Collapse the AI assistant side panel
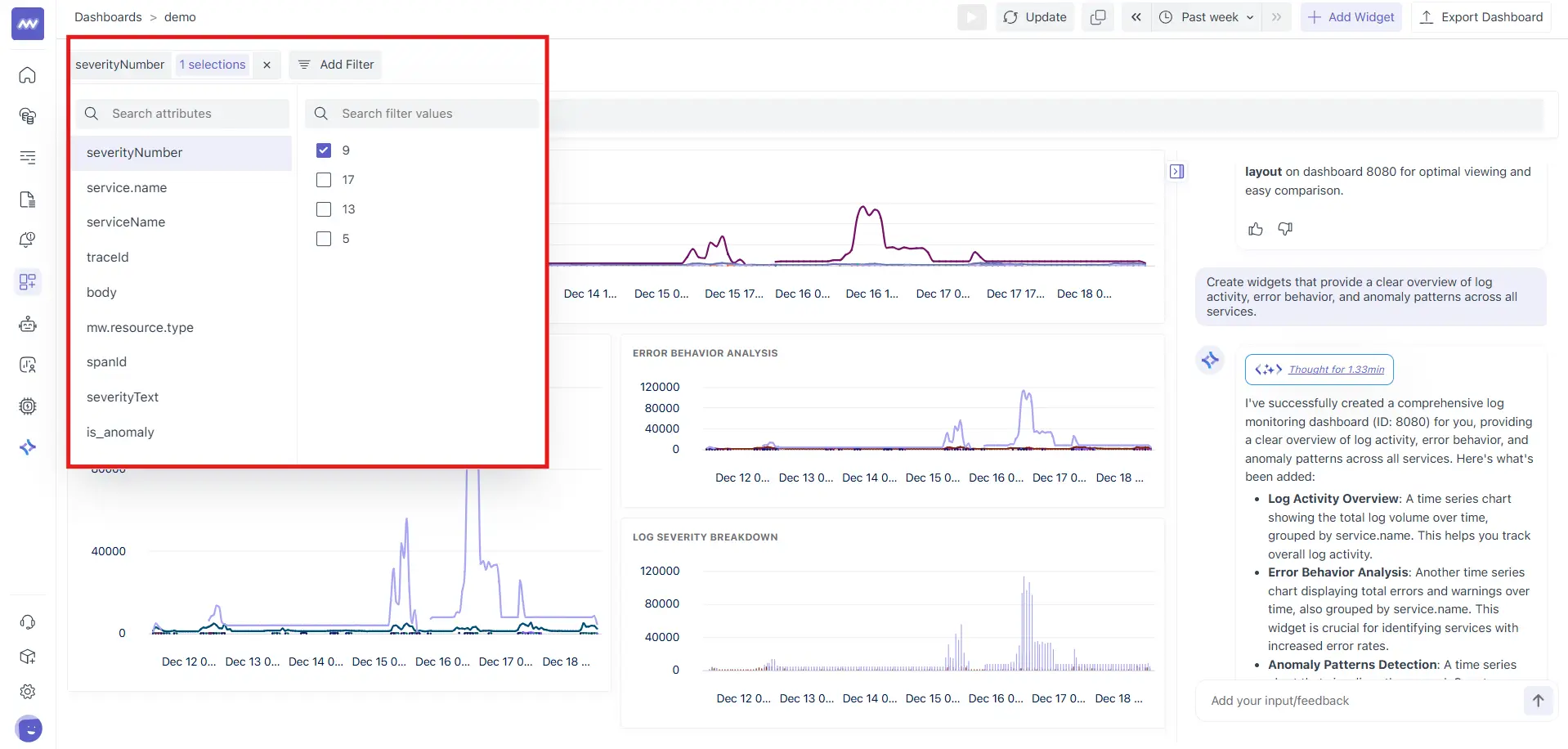 pyautogui.click(x=1177, y=172)
